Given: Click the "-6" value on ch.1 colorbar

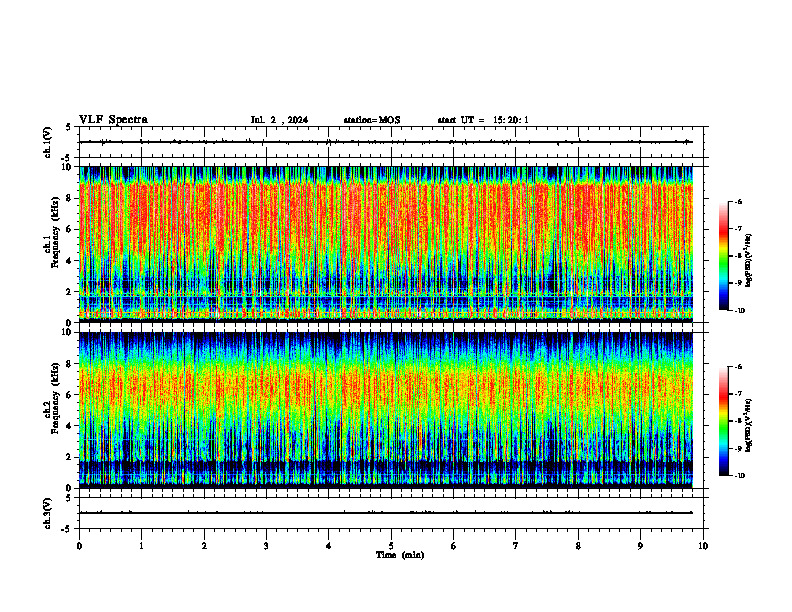Looking at the screenshot, I should point(738,201).
